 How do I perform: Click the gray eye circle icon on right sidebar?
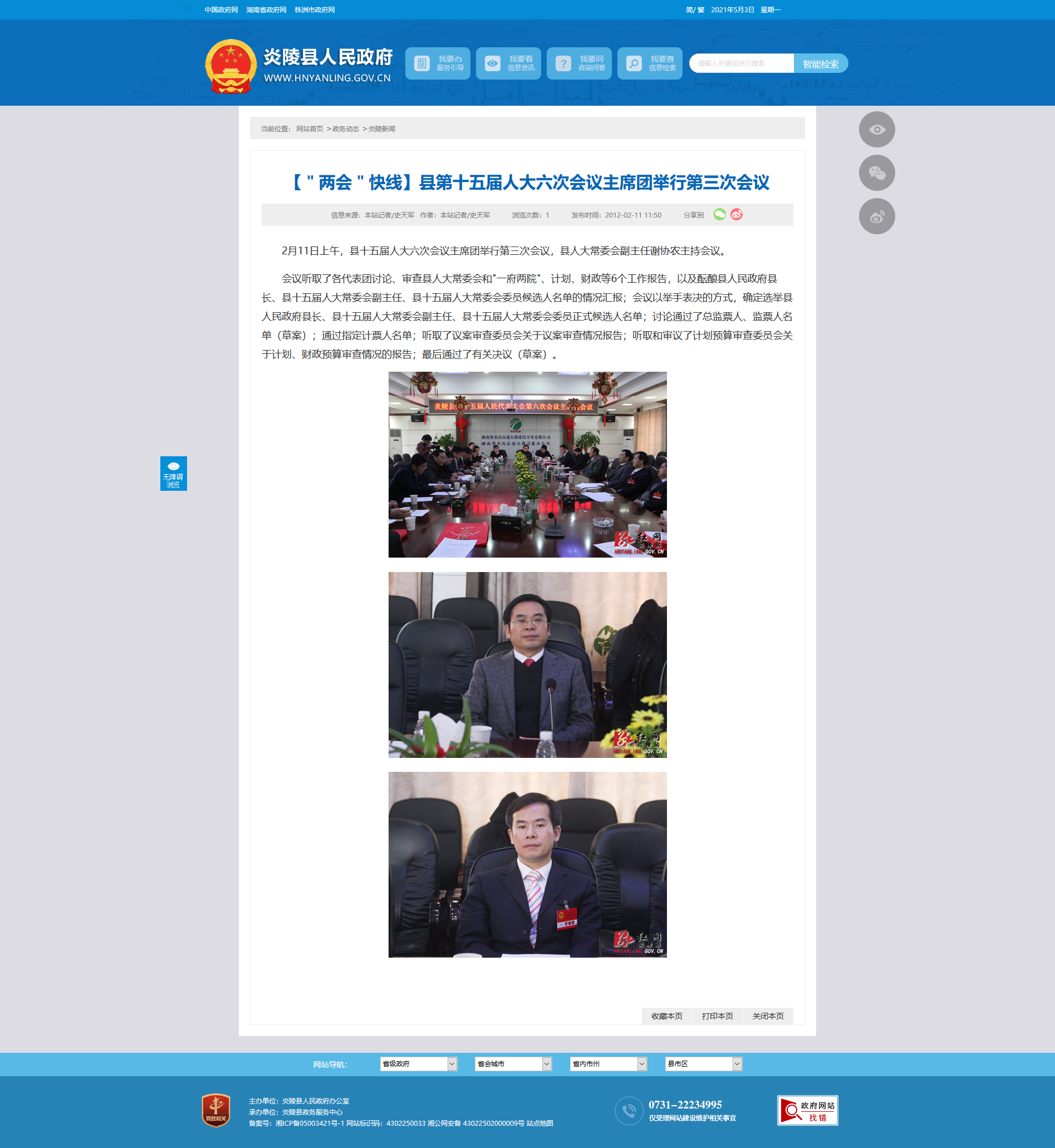pyautogui.click(x=876, y=130)
